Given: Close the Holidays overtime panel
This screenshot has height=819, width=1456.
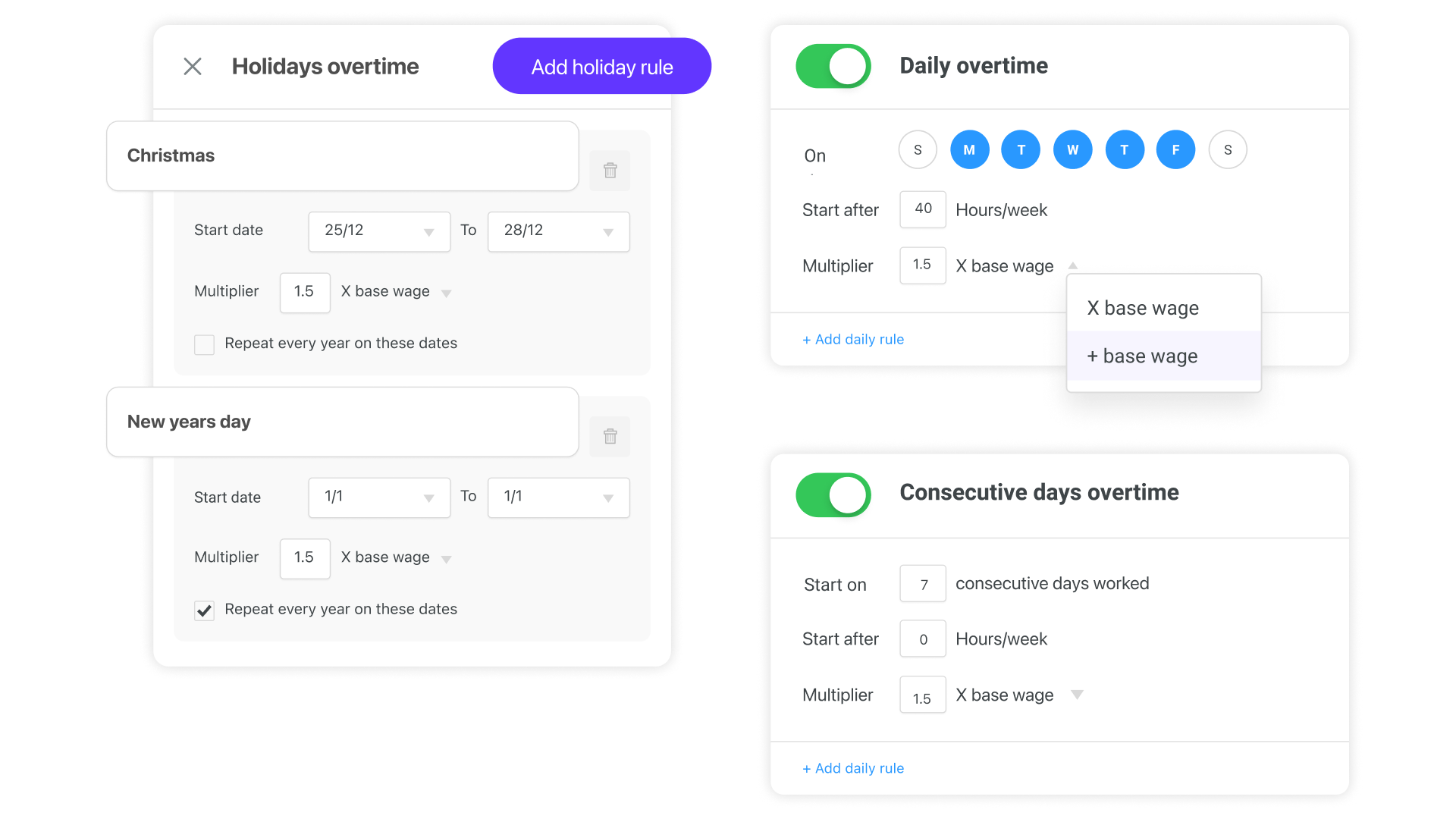Looking at the screenshot, I should [x=193, y=66].
